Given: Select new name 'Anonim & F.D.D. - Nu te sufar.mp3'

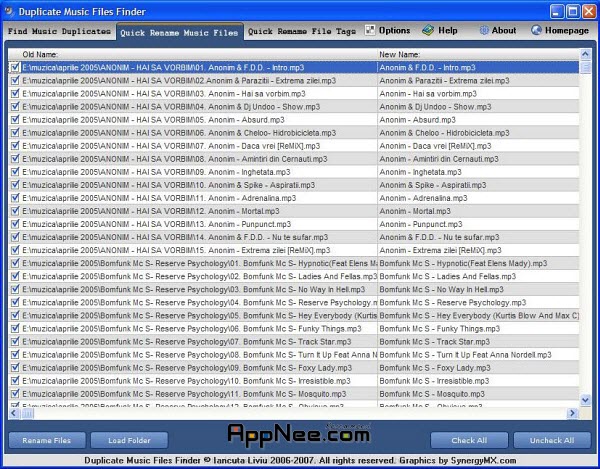Looking at the screenshot, I should 439,237.
